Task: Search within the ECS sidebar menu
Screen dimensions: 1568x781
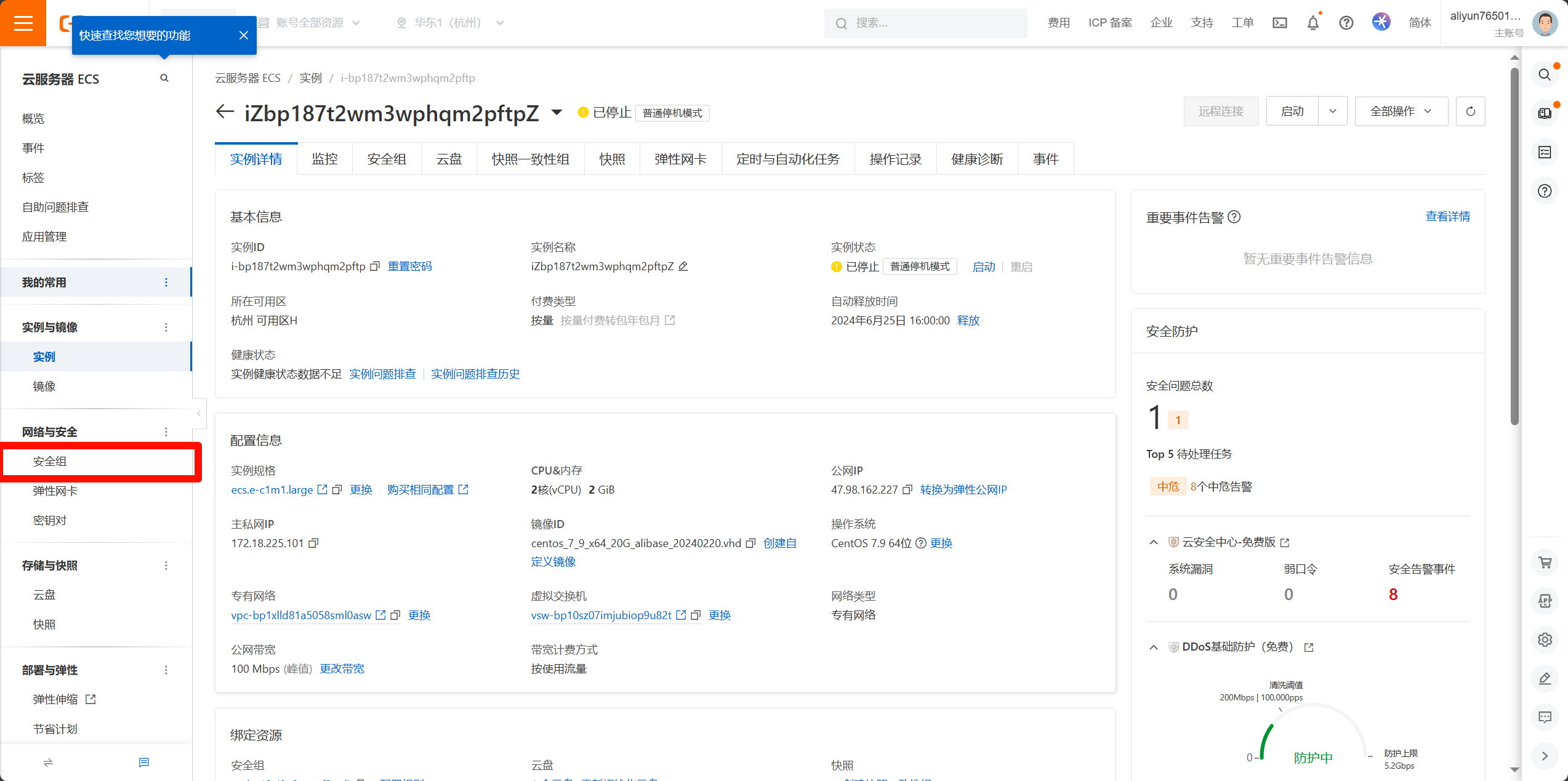Action: [164, 78]
